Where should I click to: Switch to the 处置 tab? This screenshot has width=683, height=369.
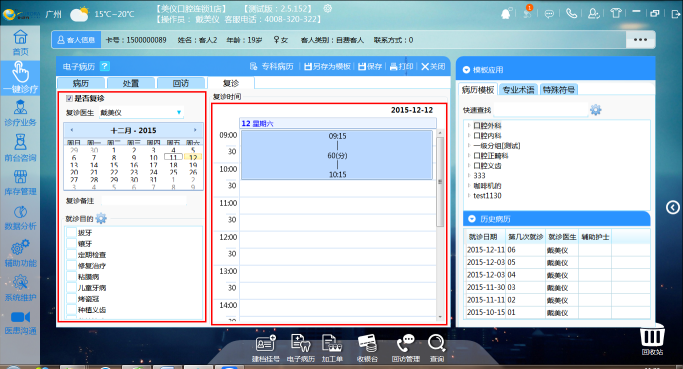coord(131,83)
